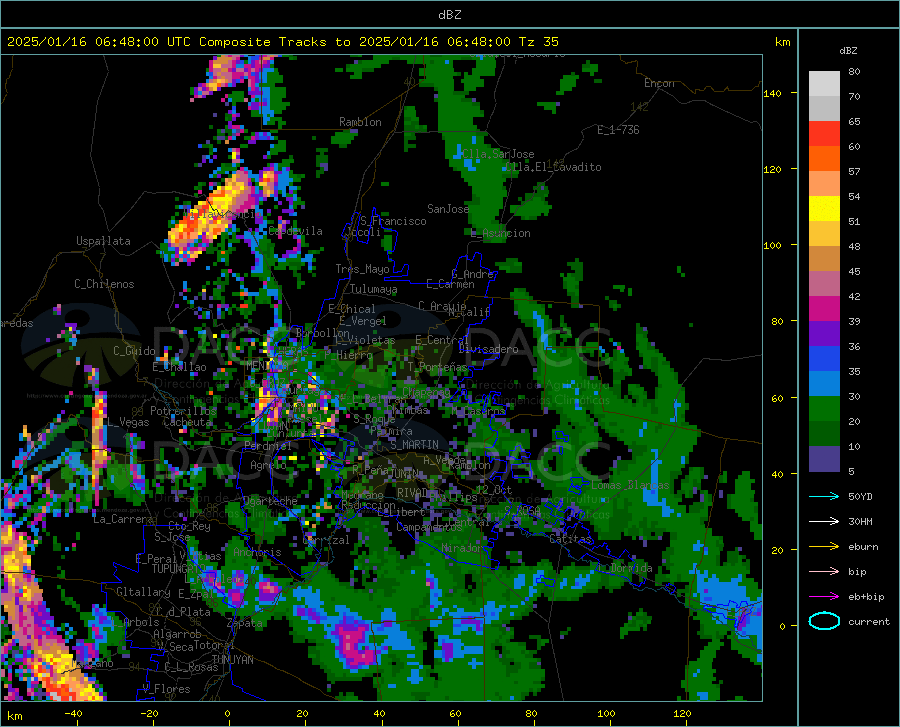Click the 'dBZ' title at top center

coord(449,15)
